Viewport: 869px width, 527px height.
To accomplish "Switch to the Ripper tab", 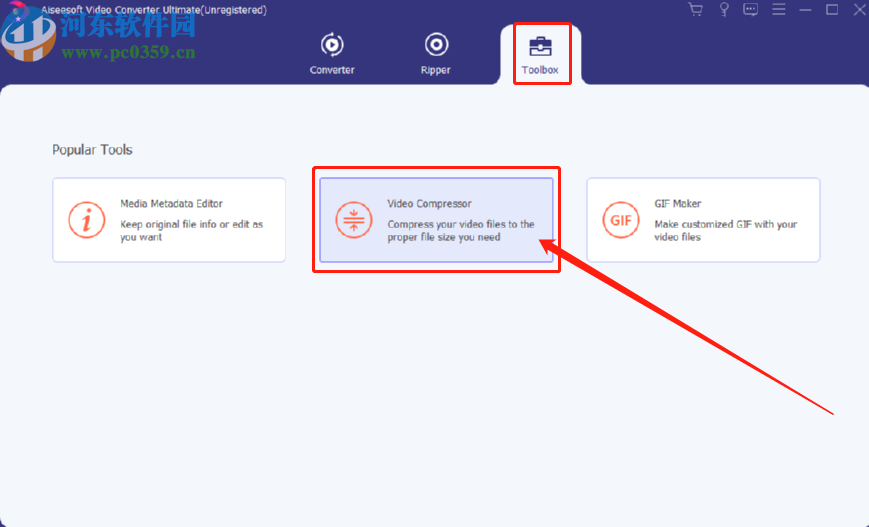I will coord(436,54).
